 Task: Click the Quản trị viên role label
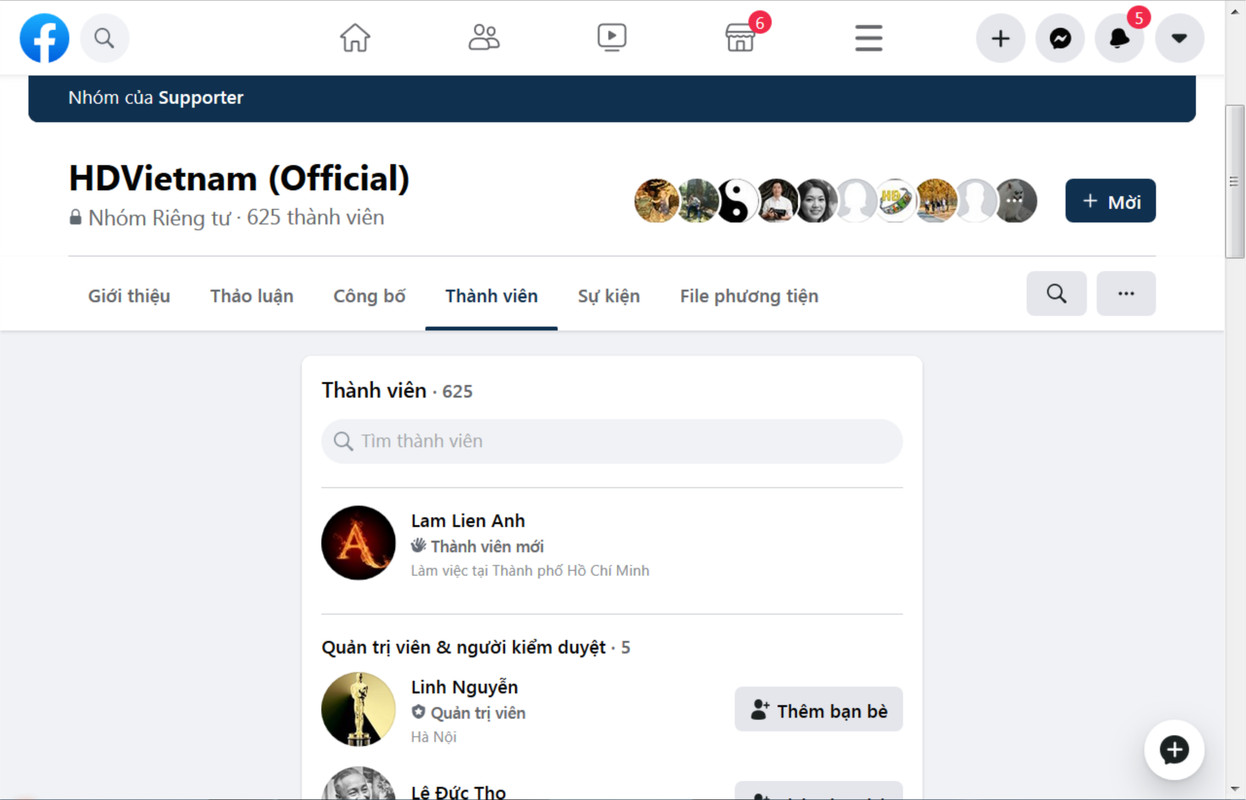(478, 713)
